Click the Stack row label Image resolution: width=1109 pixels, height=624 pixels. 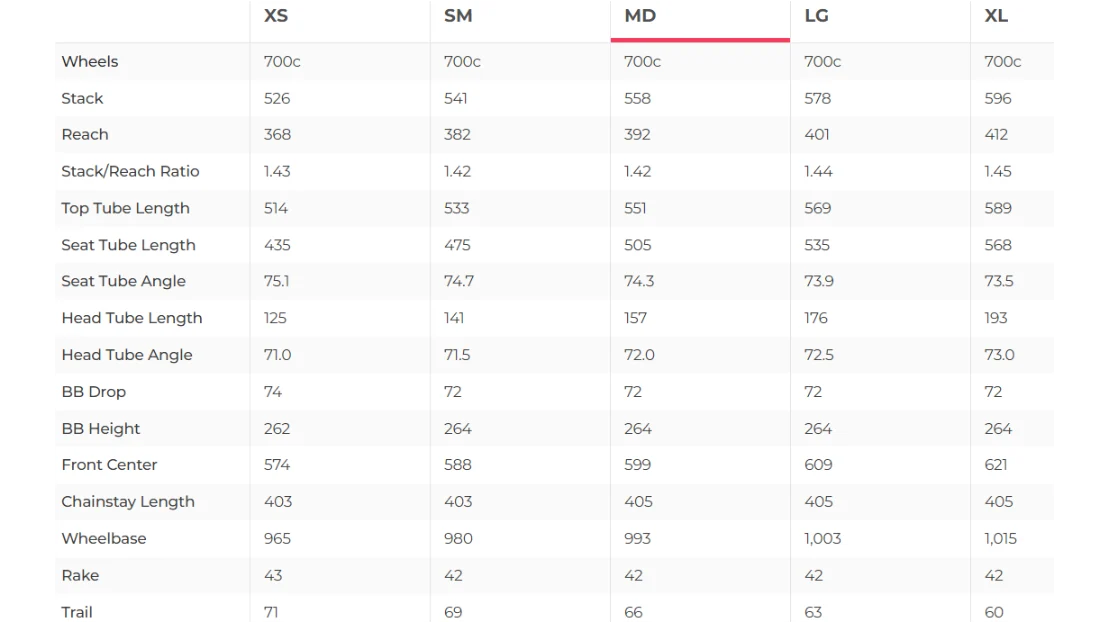pyautogui.click(x=82, y=98)
